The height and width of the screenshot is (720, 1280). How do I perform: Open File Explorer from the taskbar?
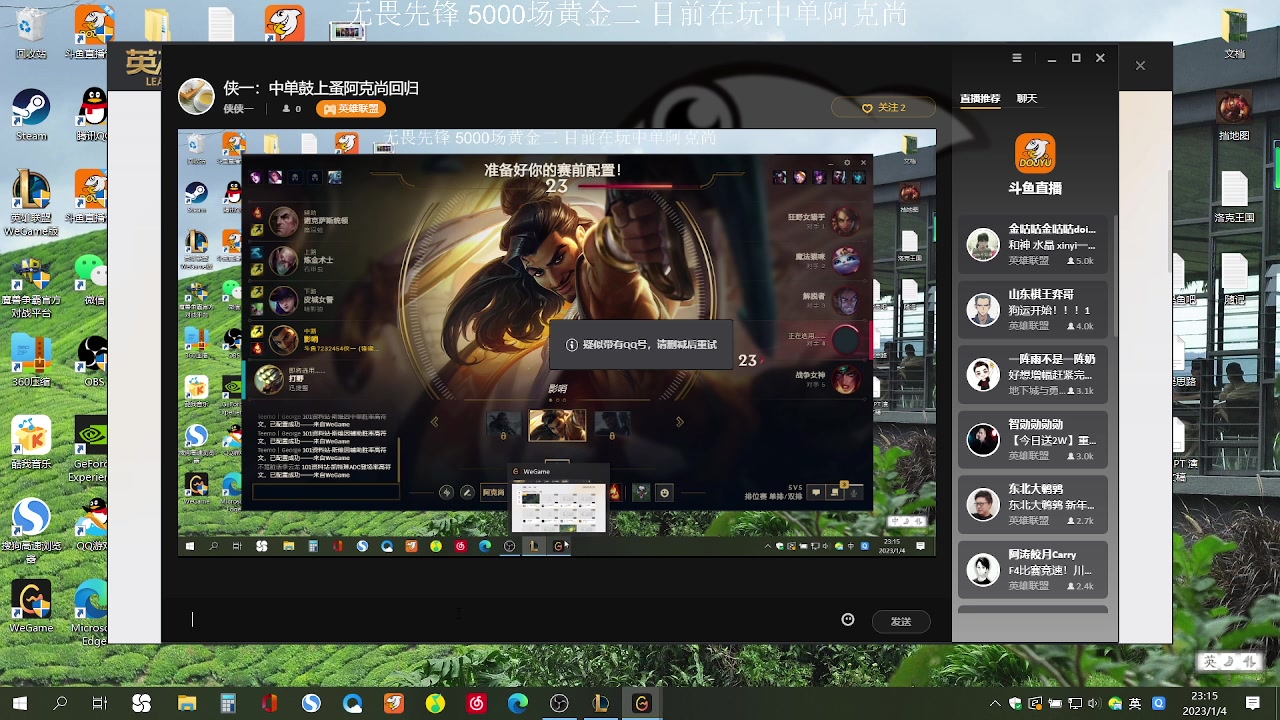pos(186,703)
